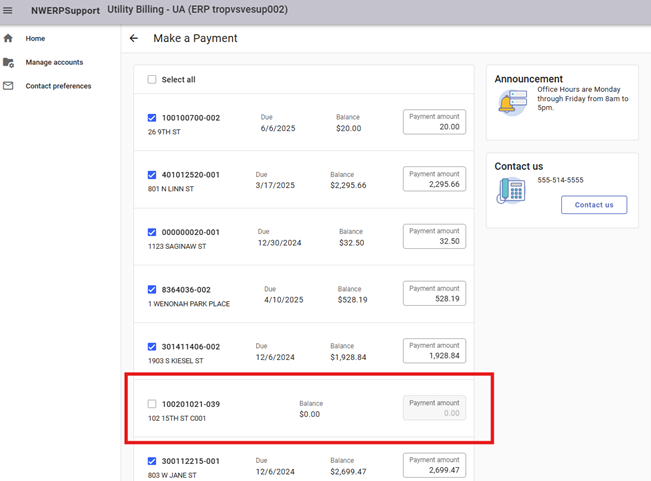Click the Contact preferences envelope icon
Viewport: 651px width, 481px height.
coord(8,86)
